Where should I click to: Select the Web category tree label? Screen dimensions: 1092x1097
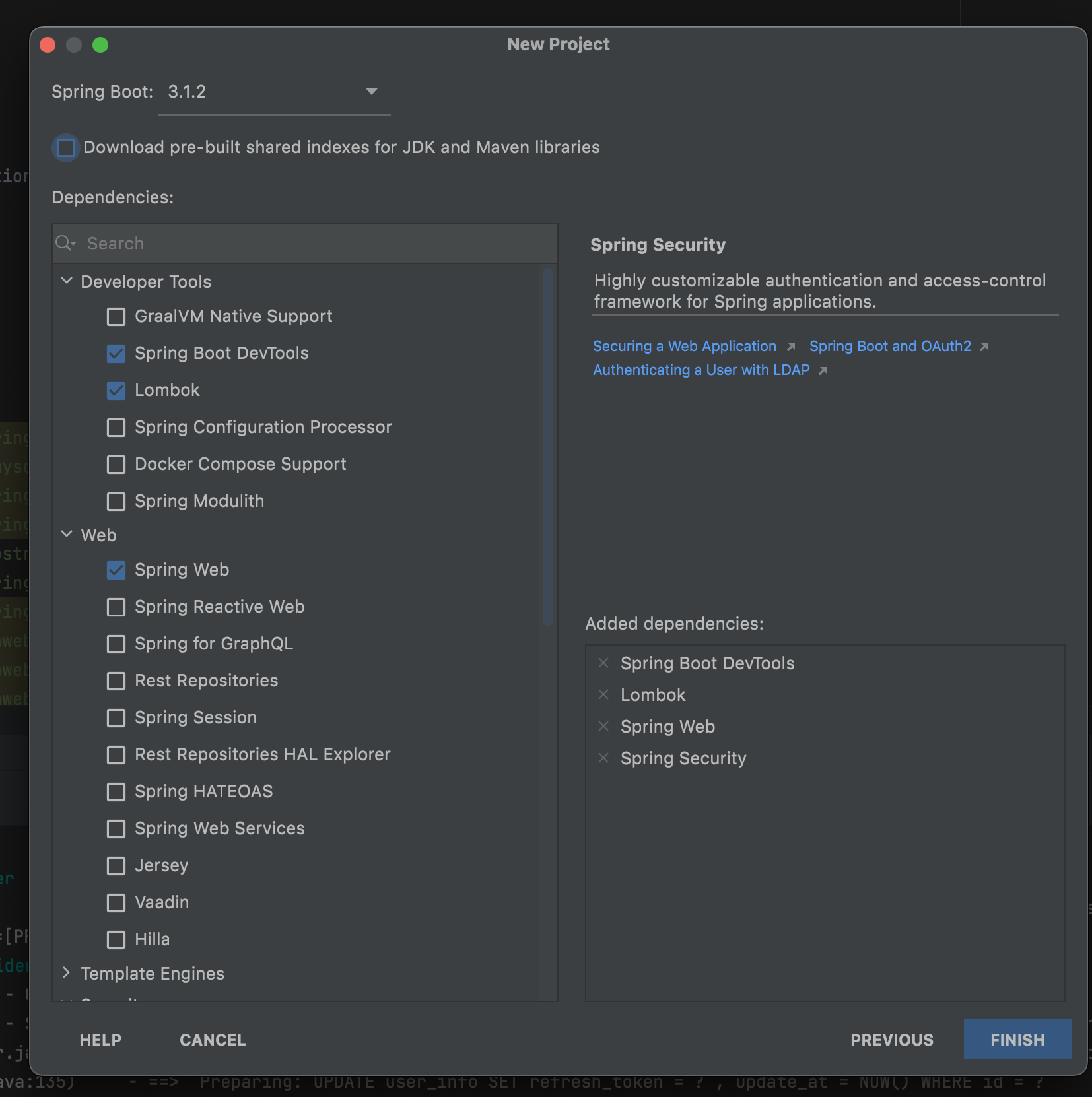[x=98, y=535]
